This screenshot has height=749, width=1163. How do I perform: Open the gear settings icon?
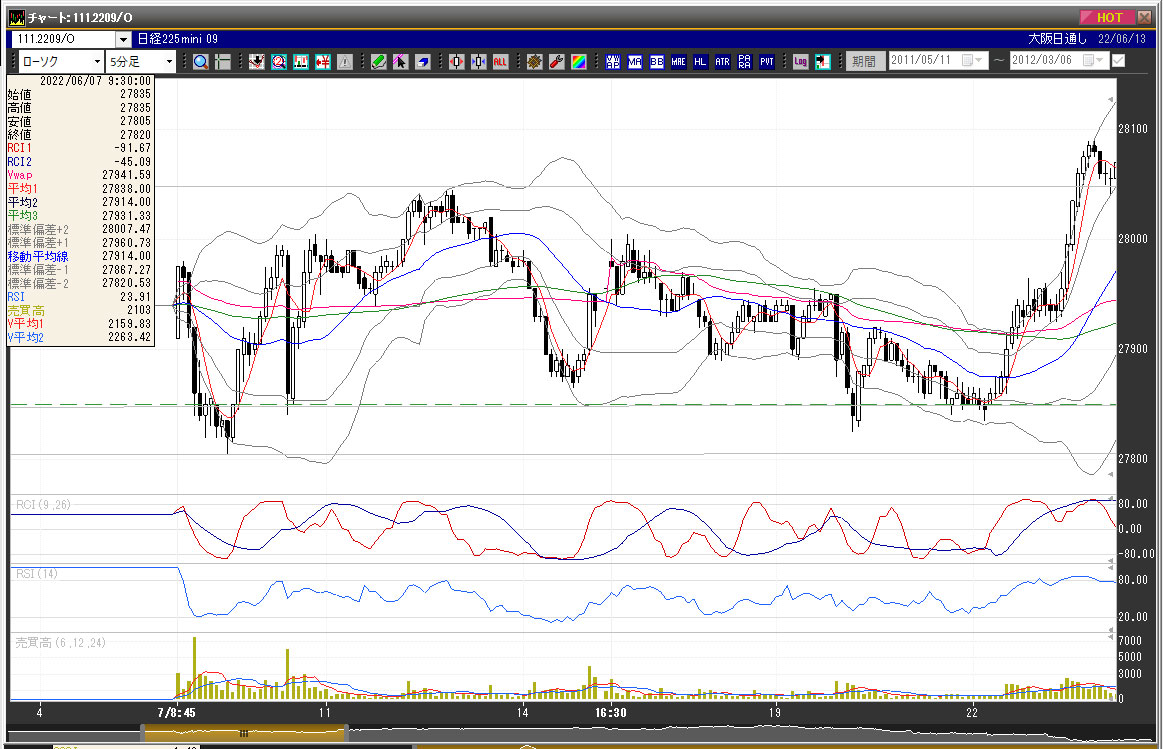535,62
